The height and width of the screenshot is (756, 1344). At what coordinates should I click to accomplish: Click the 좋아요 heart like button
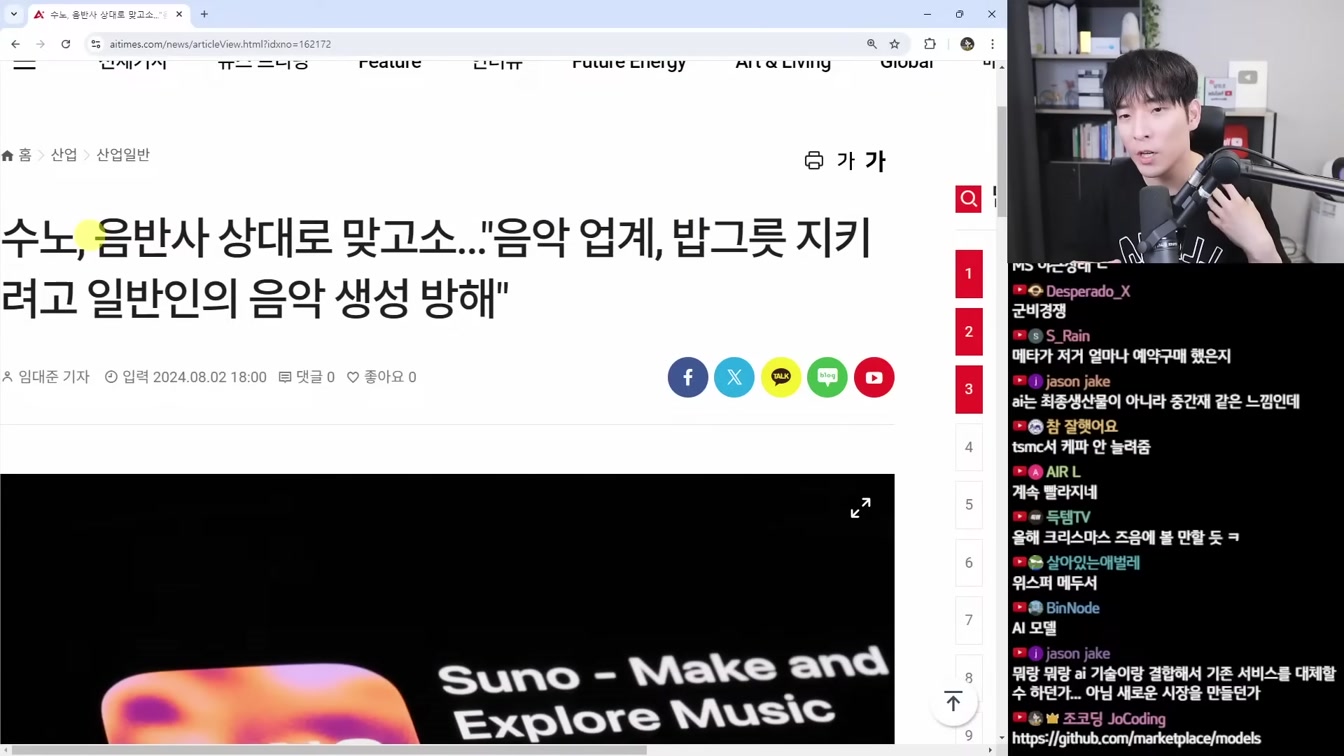point(381,377)
